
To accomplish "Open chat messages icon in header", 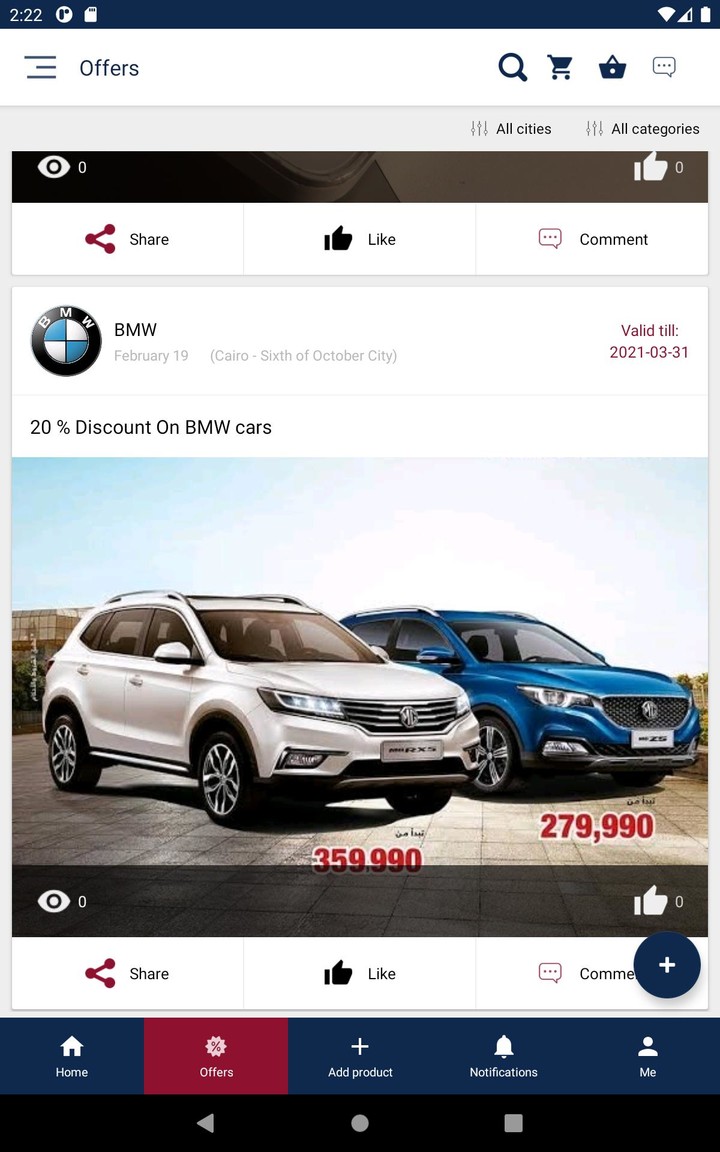I will [x=664, y=68].
